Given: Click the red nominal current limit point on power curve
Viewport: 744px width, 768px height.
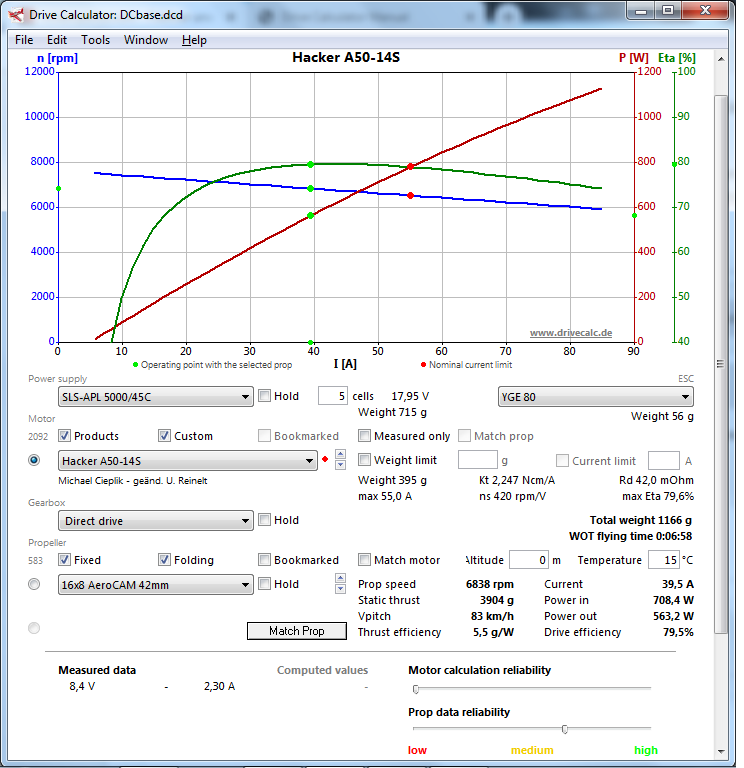Looking at the screenshot, I should 410,166.
